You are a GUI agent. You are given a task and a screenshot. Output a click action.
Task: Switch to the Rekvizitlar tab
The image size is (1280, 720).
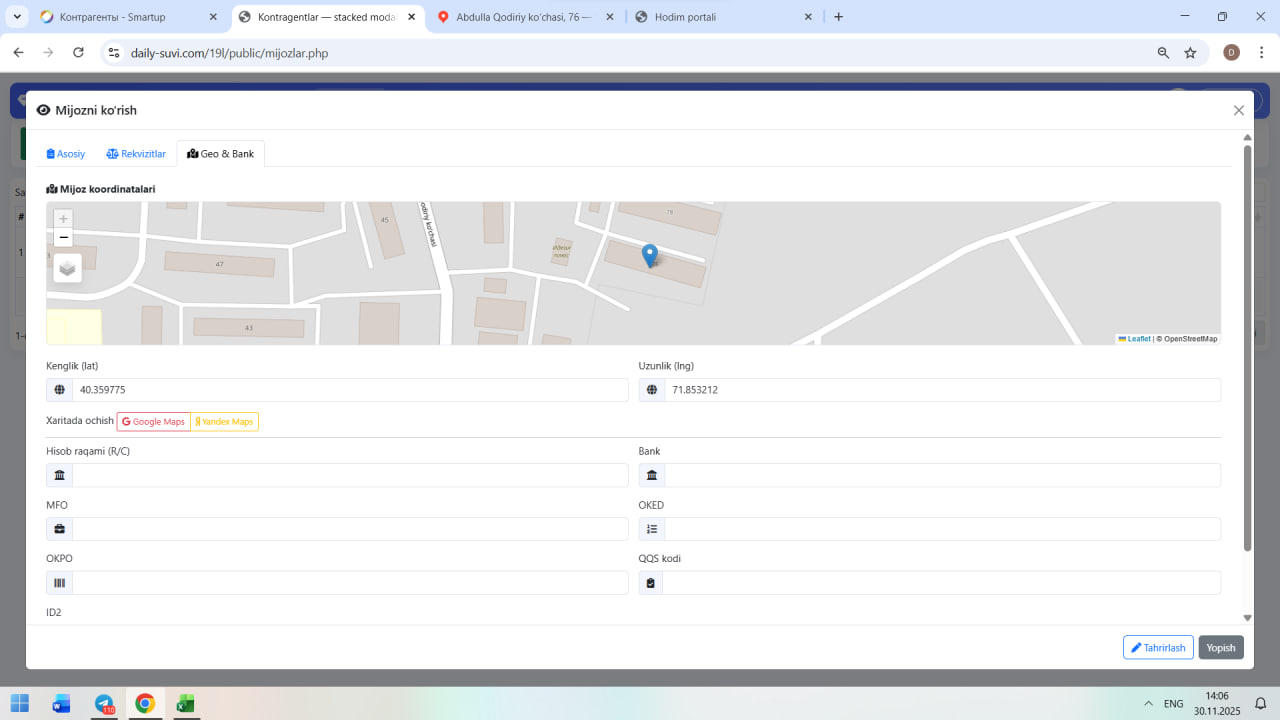pos(136,154)
